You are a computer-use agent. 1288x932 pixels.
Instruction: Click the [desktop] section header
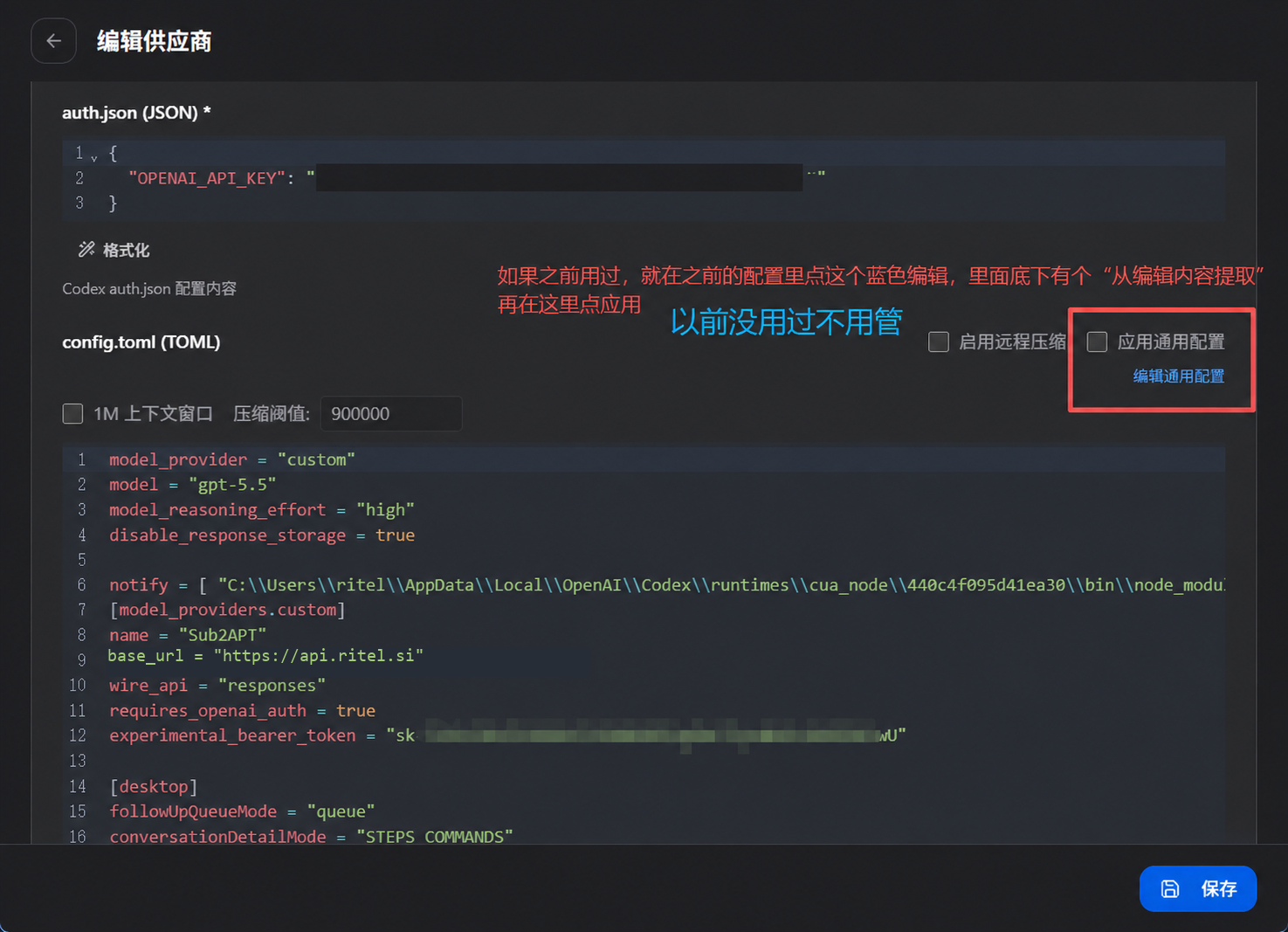[154, 786]
